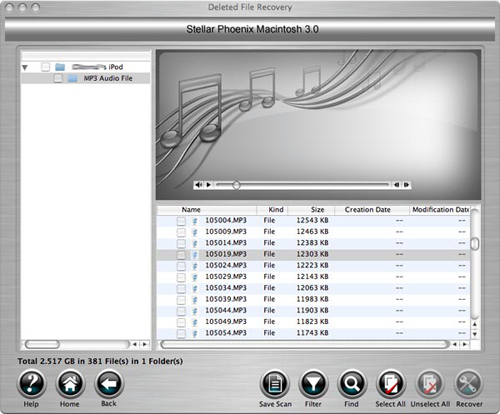Select the 105054.MP3 file name
This screenshot has width=500, height=414.
pos(226,333)
